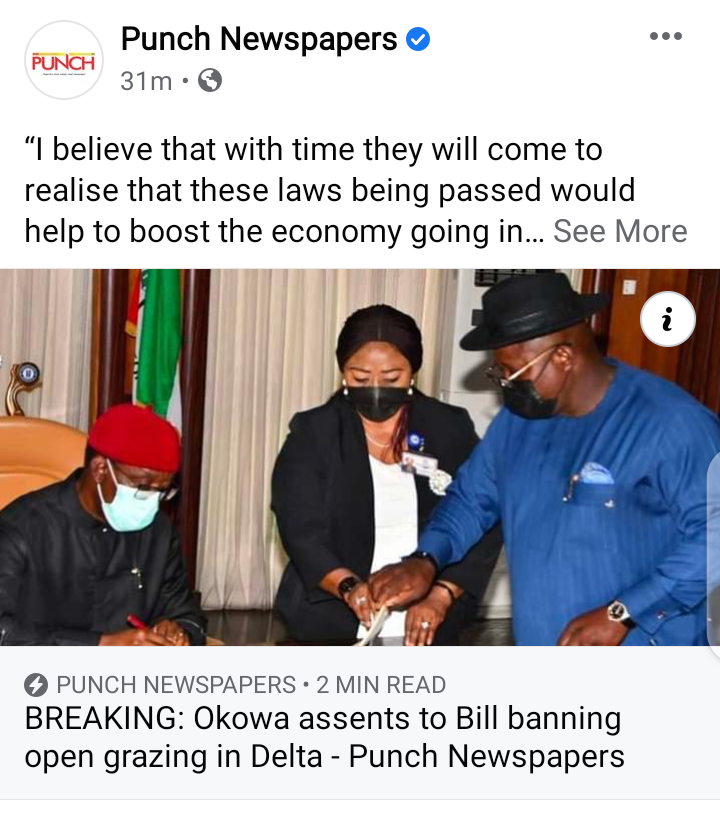
Task: Tap the masked woman in black blazer
Action: (376, 472)
